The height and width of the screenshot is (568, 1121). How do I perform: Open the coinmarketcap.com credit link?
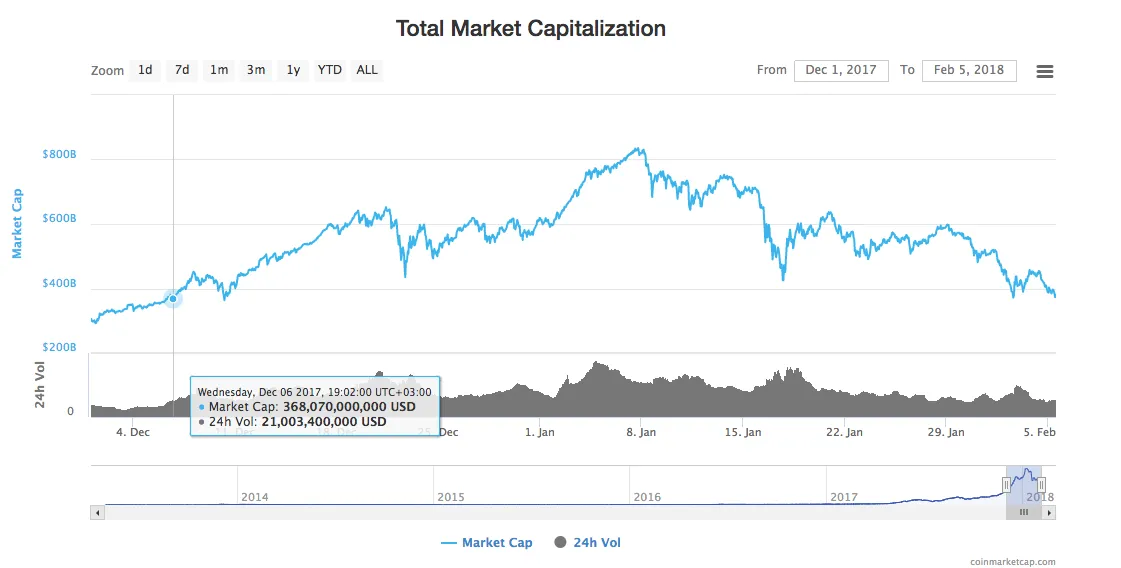[1012, 562]
